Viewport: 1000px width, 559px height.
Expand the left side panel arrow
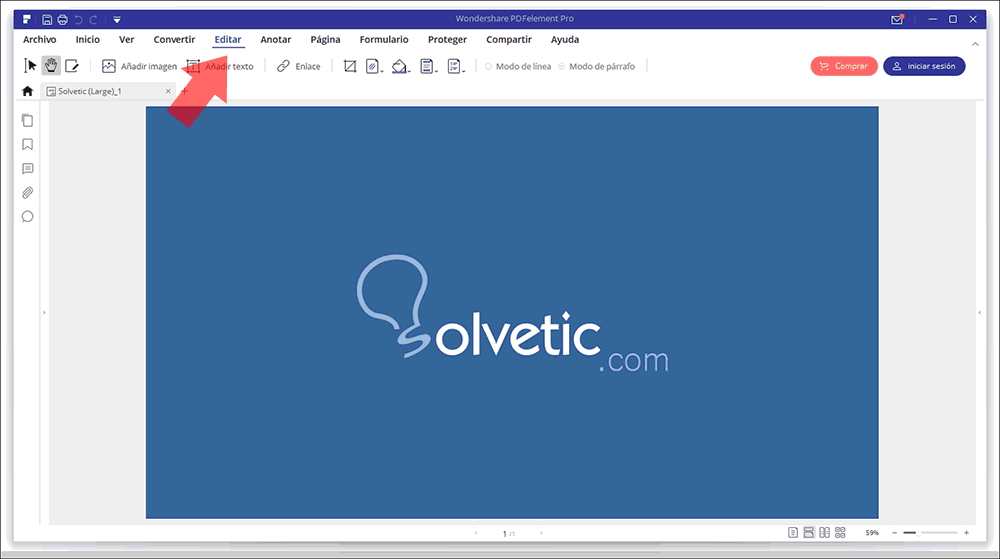pos(44,312)
